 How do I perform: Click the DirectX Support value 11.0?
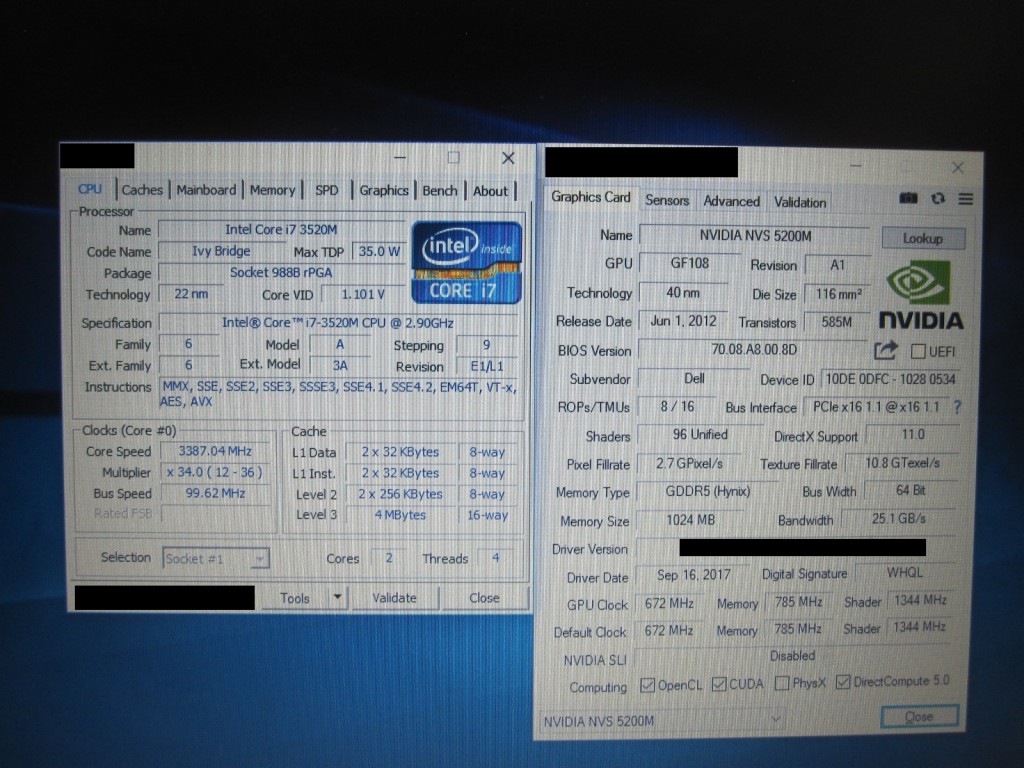click(x=912, y=434)
